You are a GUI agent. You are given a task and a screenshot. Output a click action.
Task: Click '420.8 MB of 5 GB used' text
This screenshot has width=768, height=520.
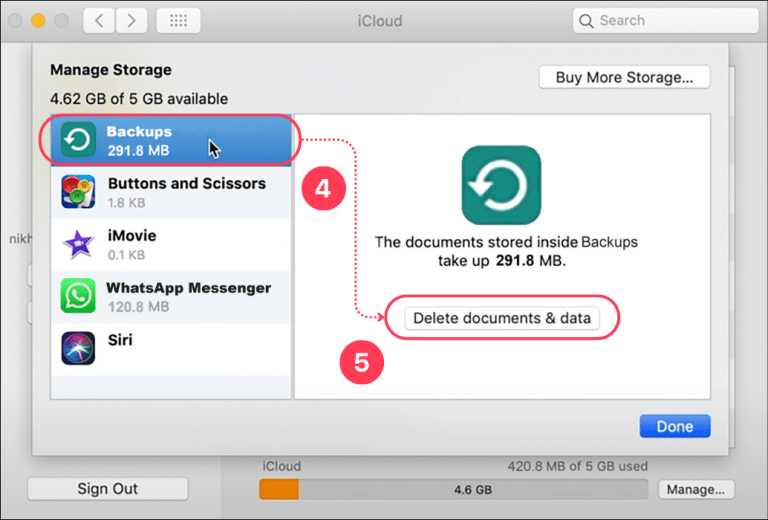point(577,466)
